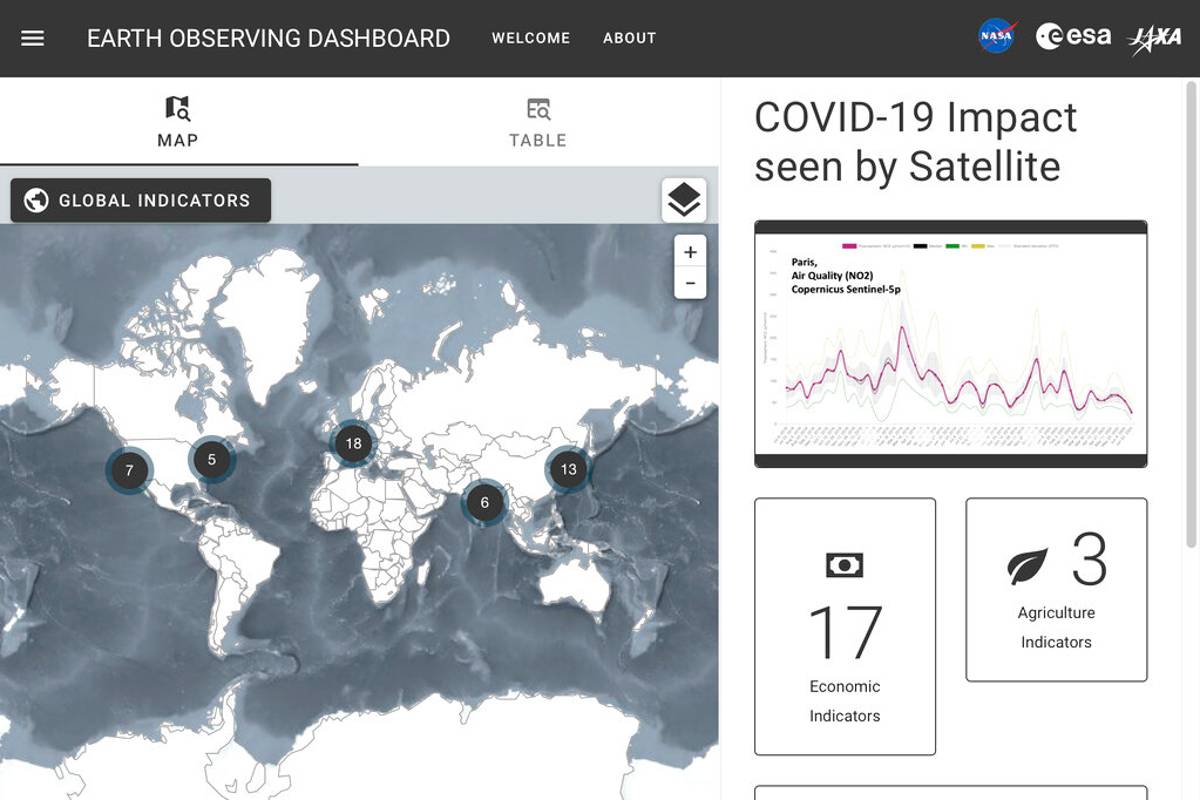The image size is (1200, 800).
Task: Open the 17 Economic Indicators card
Action: [845, 625]
